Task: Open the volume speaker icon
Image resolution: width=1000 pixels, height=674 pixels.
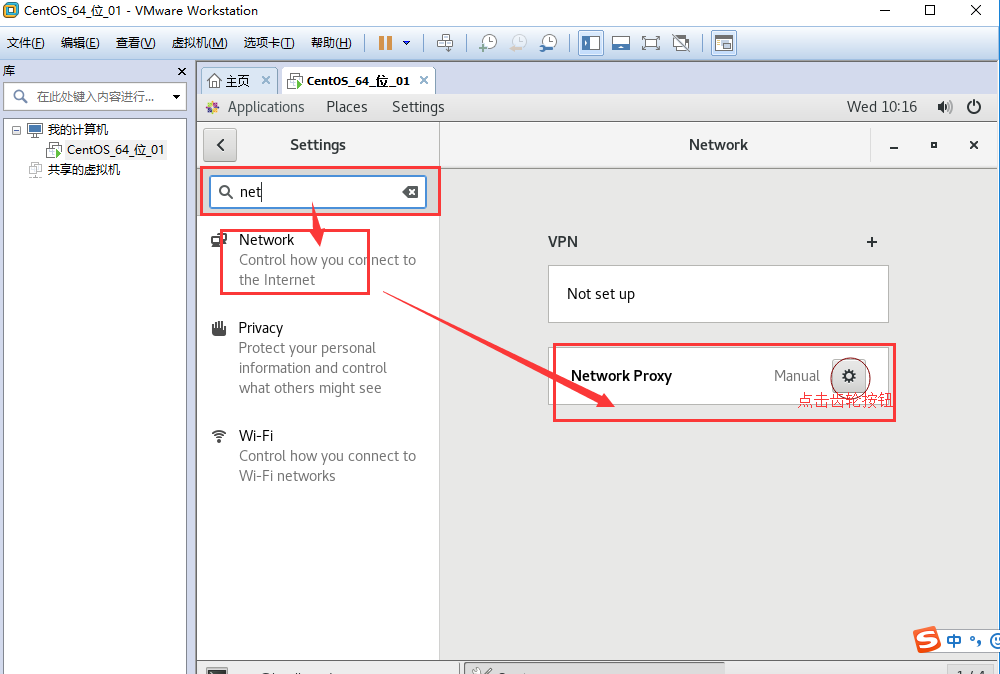Action: click(945, 107)
